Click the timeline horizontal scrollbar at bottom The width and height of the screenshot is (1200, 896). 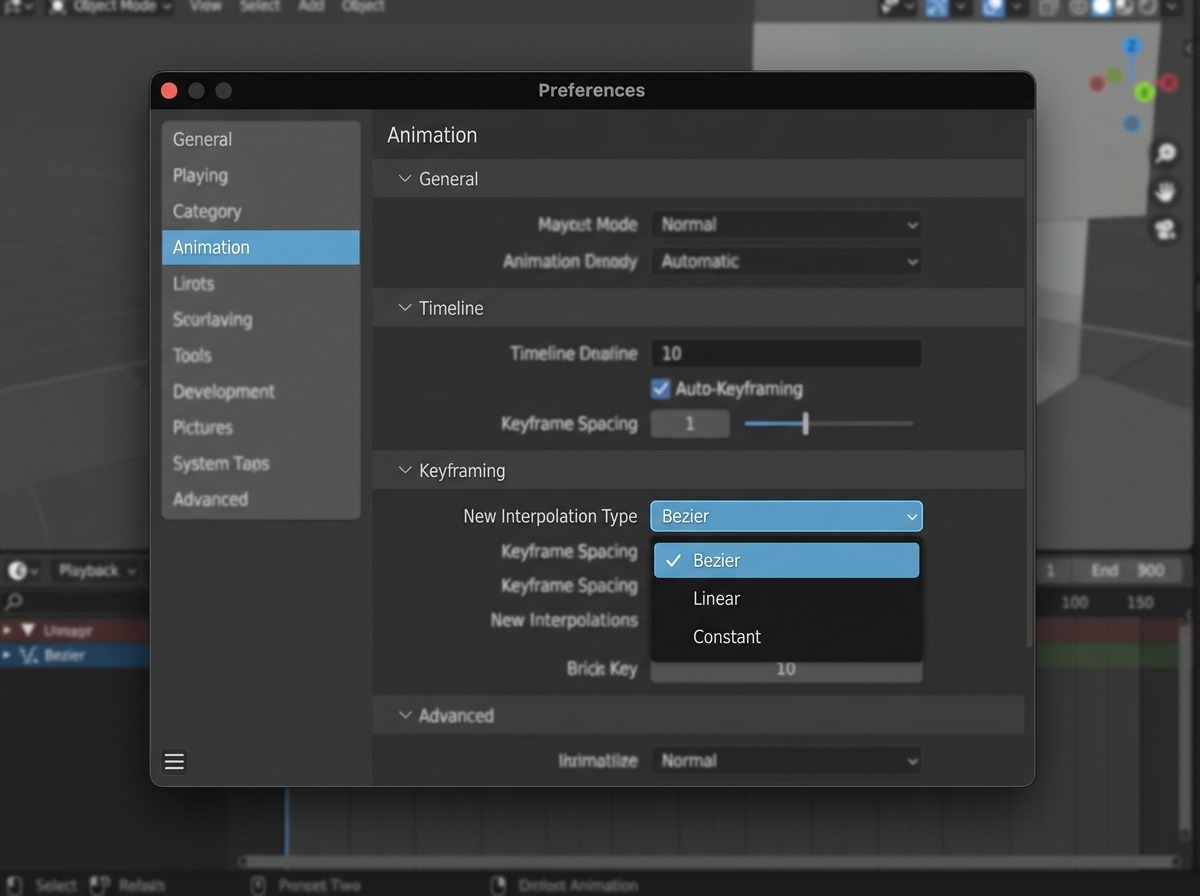pyautogui.click(x=710, y=861)
